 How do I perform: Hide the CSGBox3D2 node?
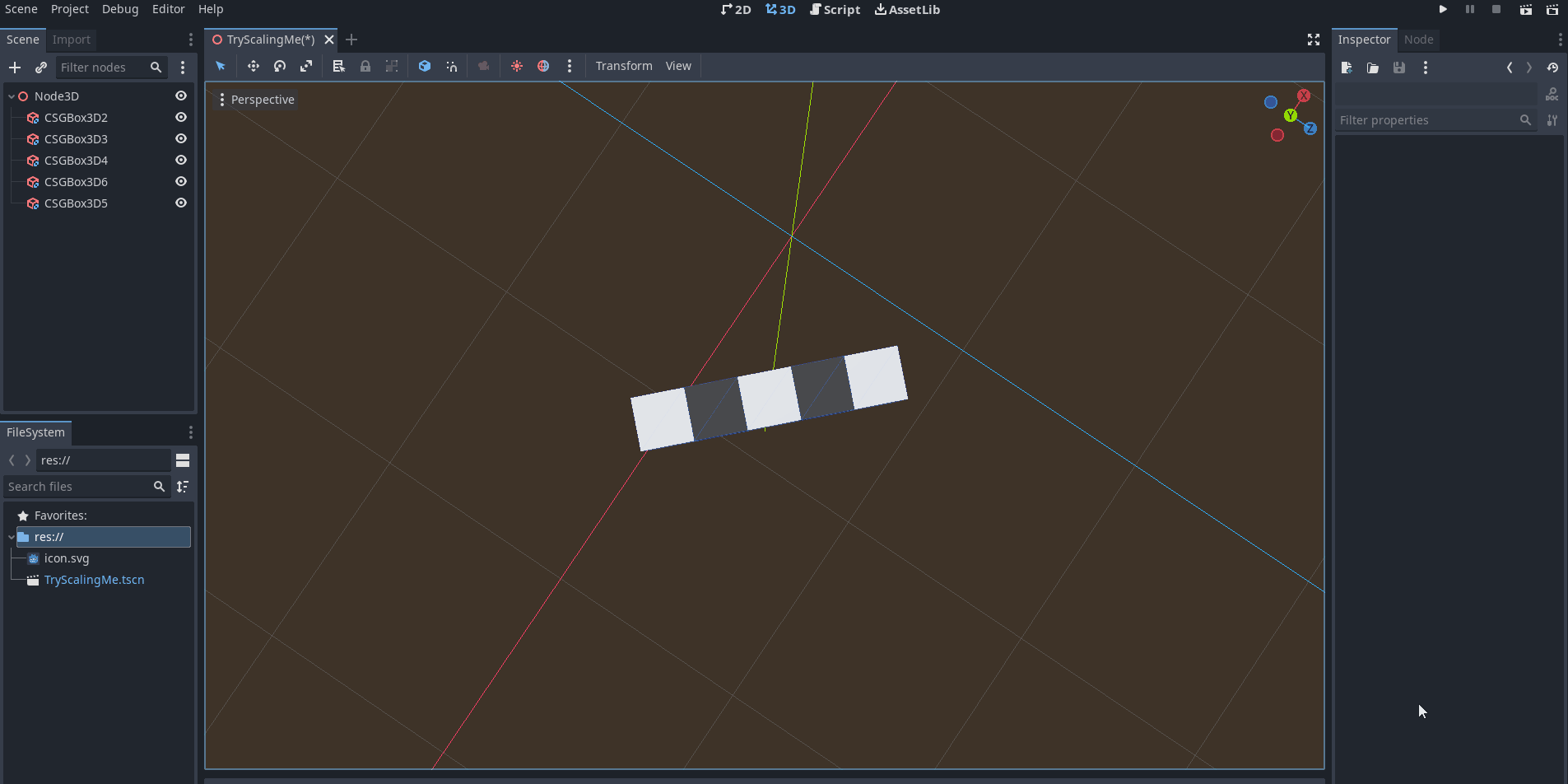click(181, 118)
